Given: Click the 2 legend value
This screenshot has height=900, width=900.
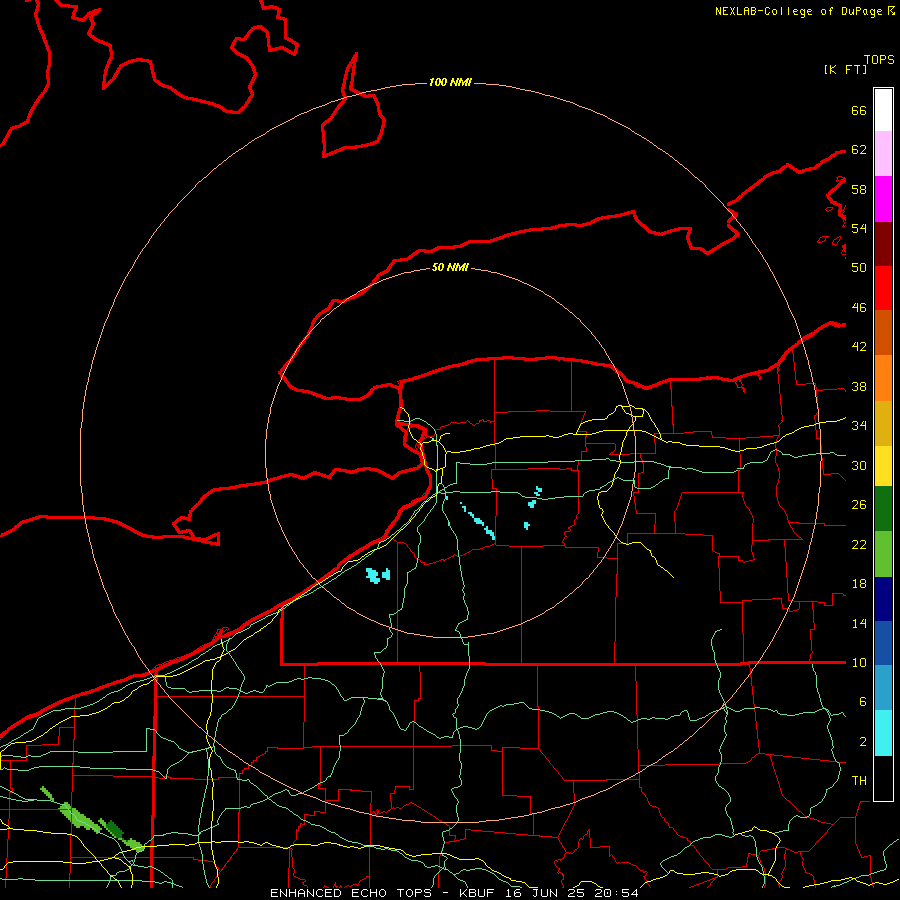Looking at the screenshot, I should click(863, 741).
